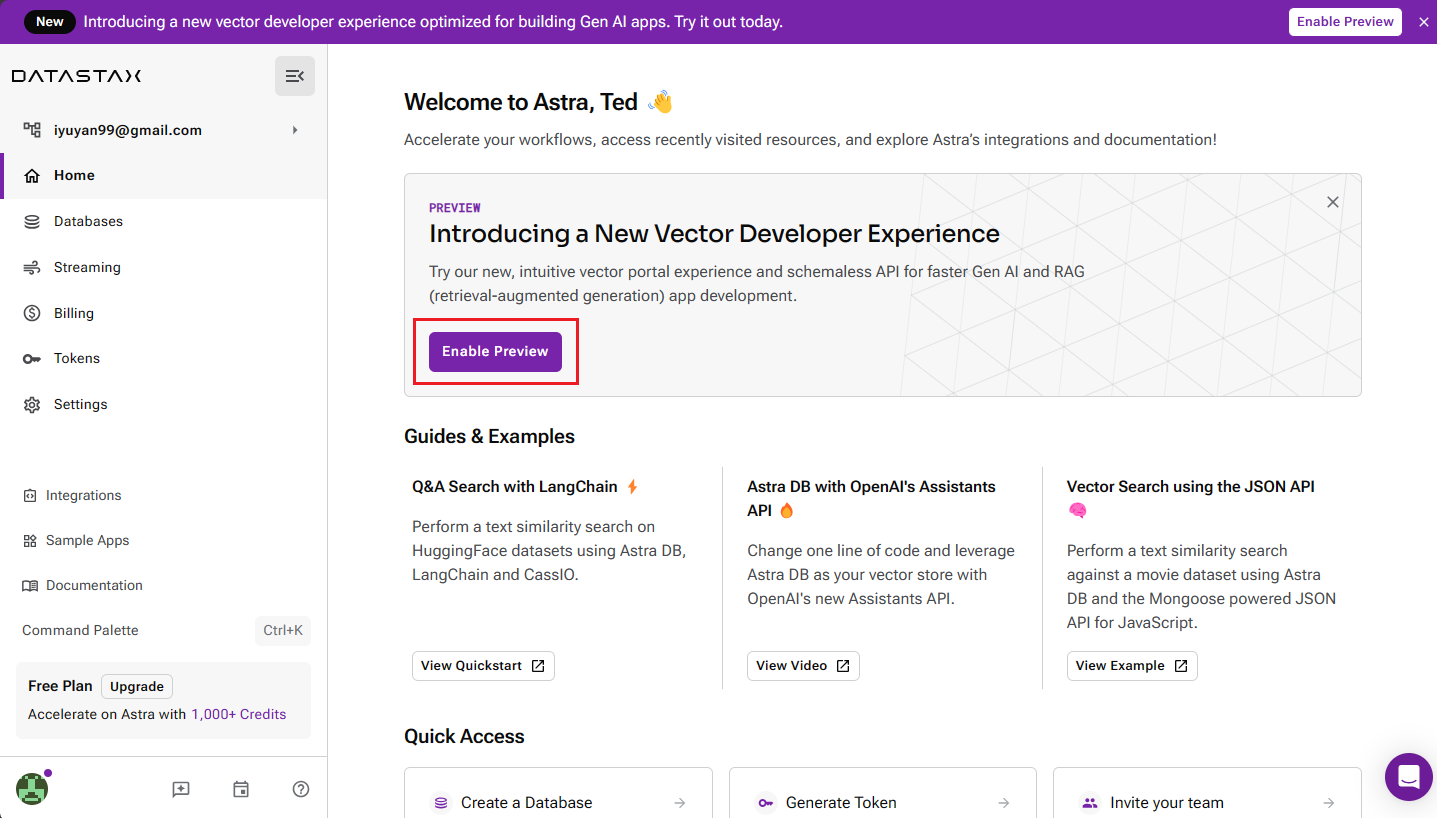
Task: Click the View Video button
Action: pyautogui.click(x=803, y=666)
